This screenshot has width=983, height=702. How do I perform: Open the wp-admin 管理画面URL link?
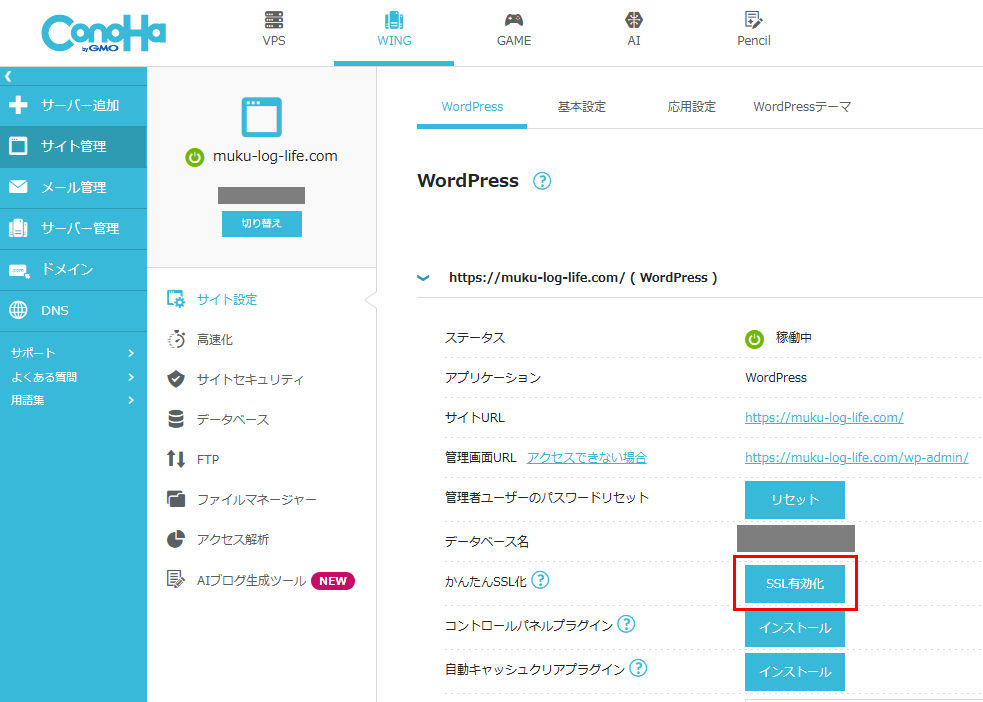(856, 457)
